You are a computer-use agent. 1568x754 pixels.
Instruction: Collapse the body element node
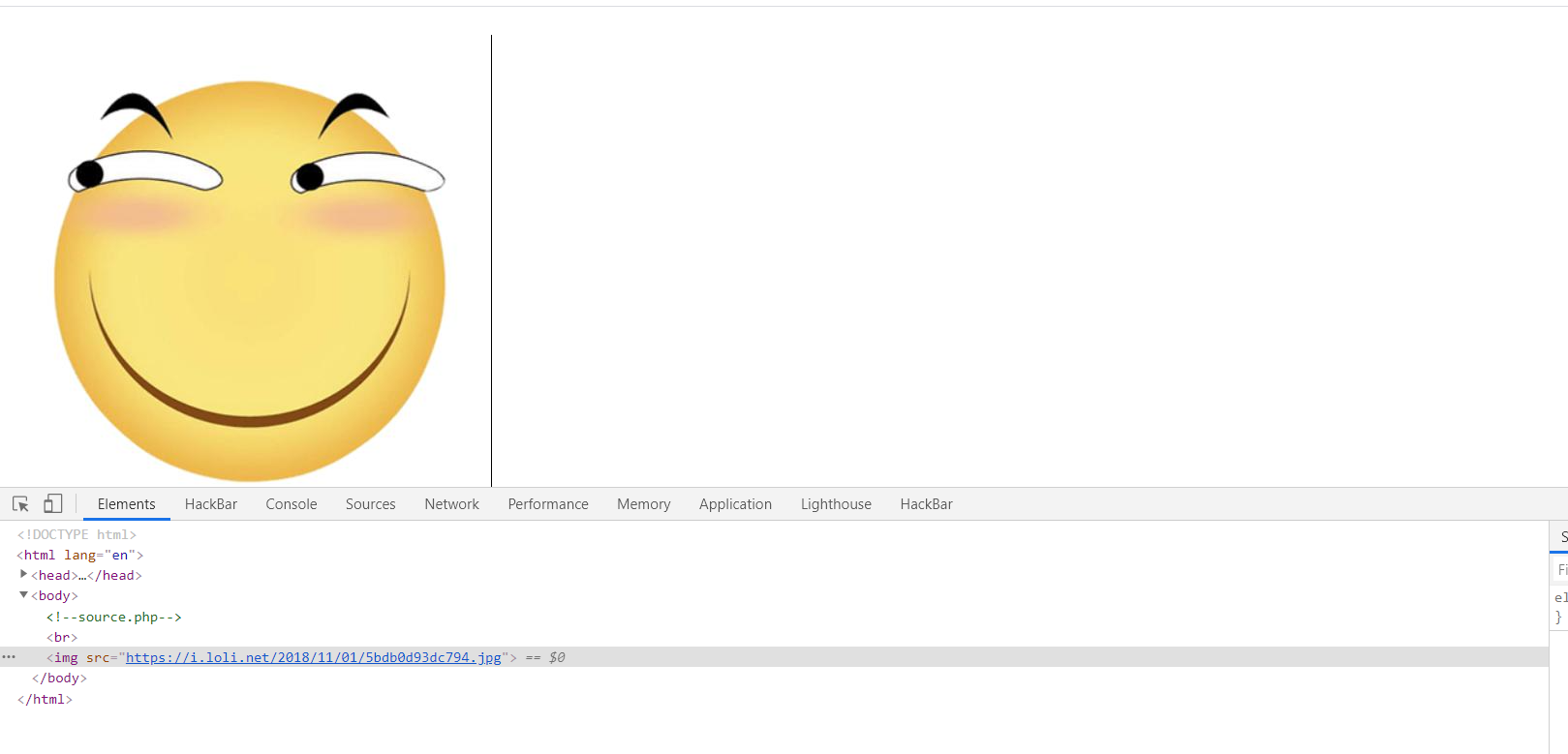[x=23, y=595]
